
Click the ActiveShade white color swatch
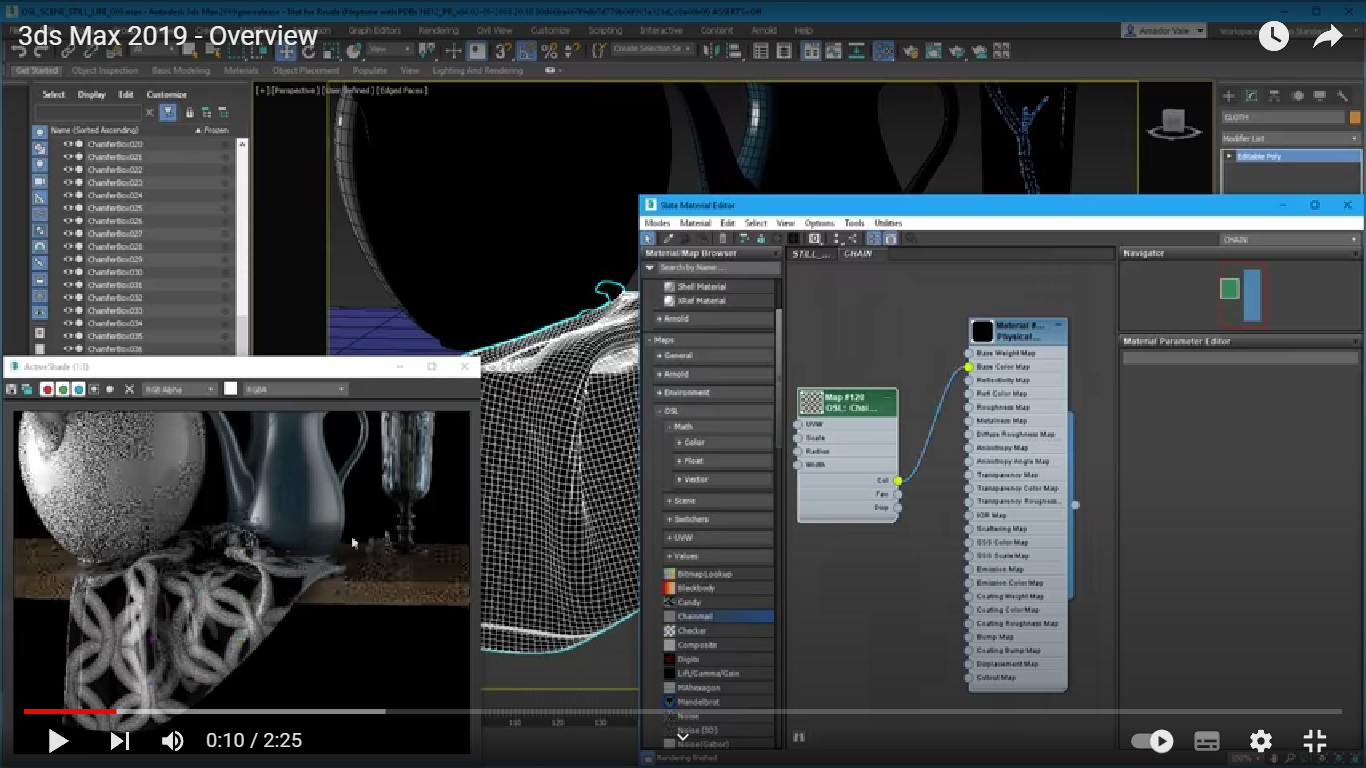[231, 389]
